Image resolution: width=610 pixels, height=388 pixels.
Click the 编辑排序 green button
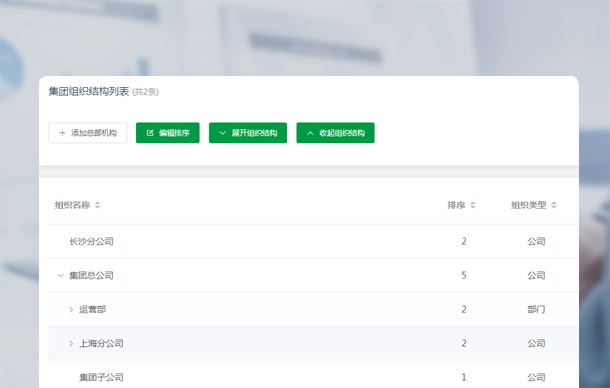168,133
